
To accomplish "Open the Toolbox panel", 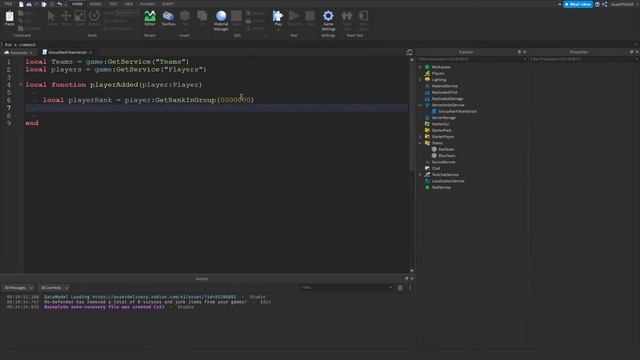I will tap(168, 18).
